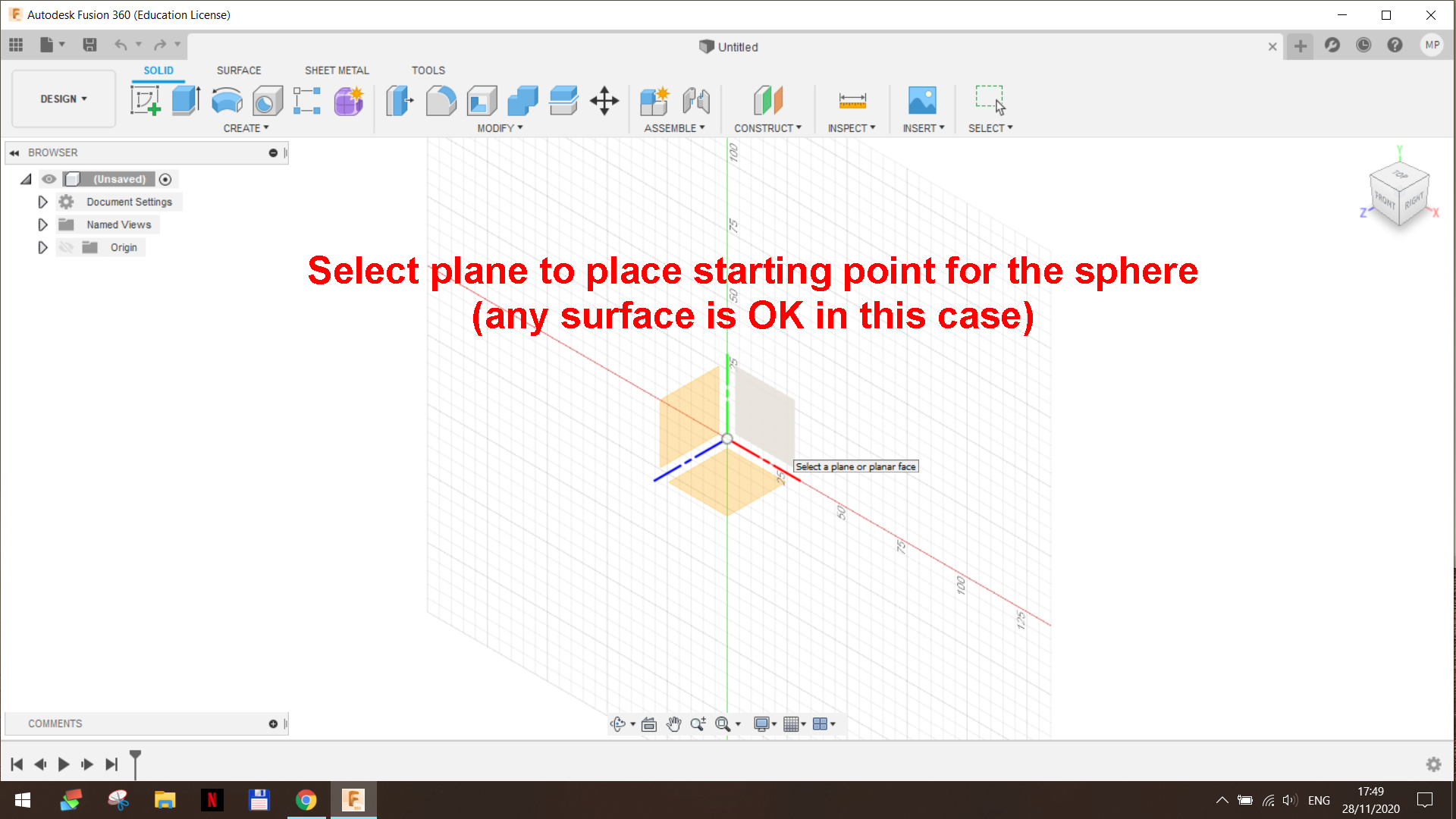
Task: Click the Fillet tool icon
Action: (441, 100)
